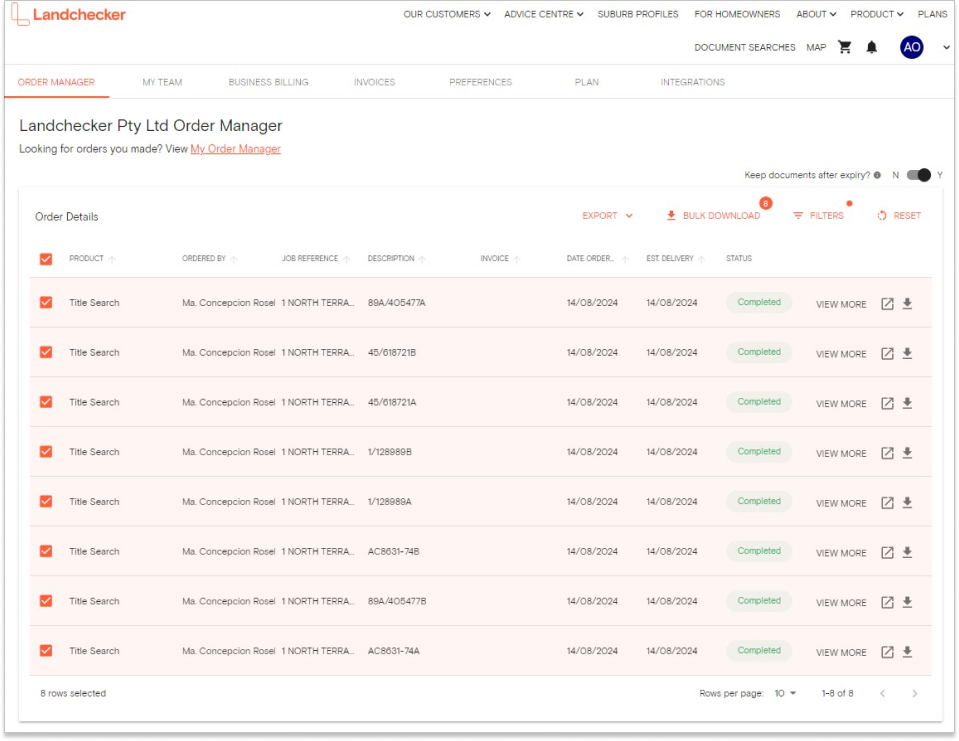Expand the account menu chevron
This screenshot has height=741, width=959.
click(946, 47)
